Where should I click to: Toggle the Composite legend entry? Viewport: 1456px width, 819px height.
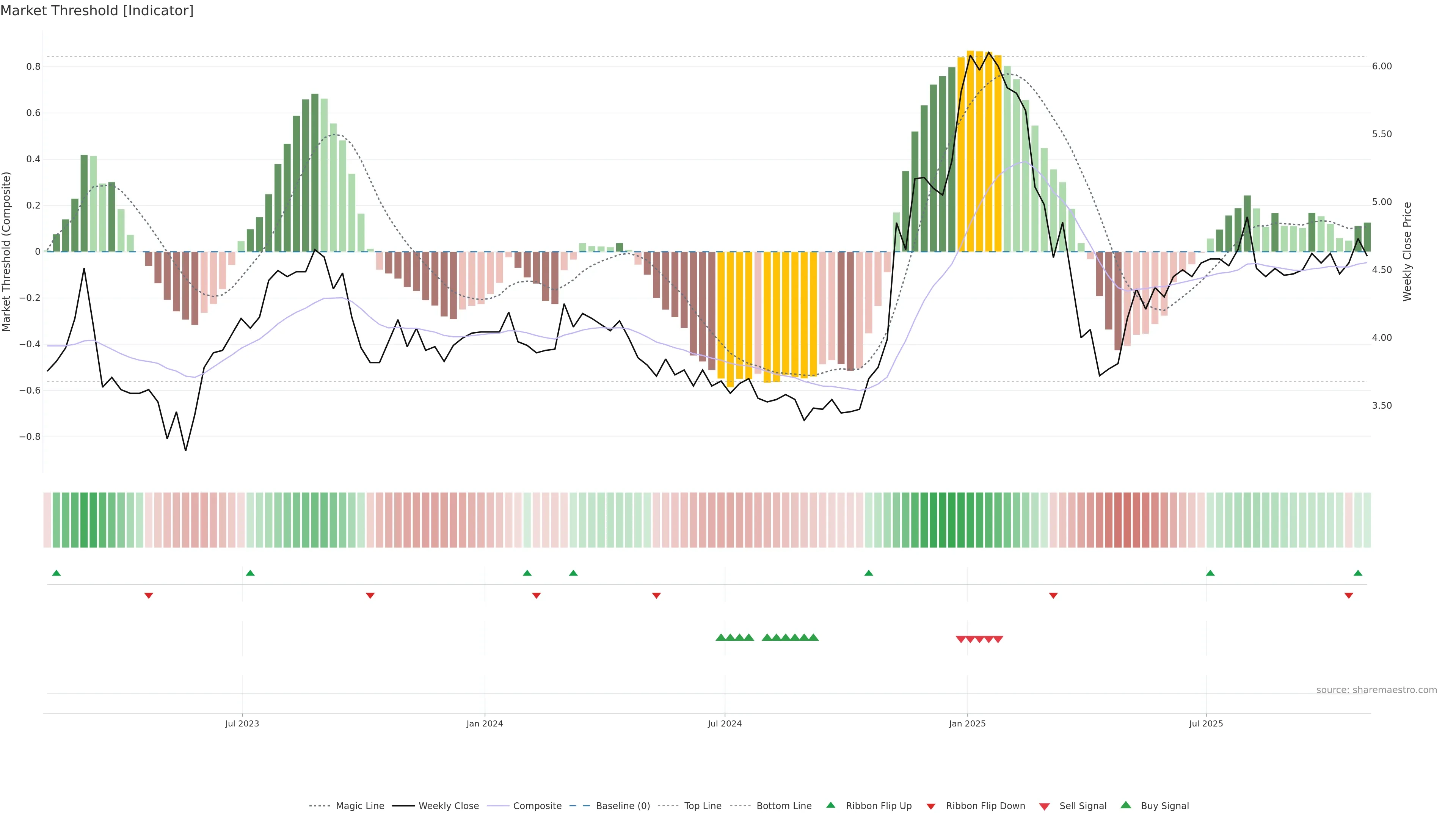[x=537, y=806]
